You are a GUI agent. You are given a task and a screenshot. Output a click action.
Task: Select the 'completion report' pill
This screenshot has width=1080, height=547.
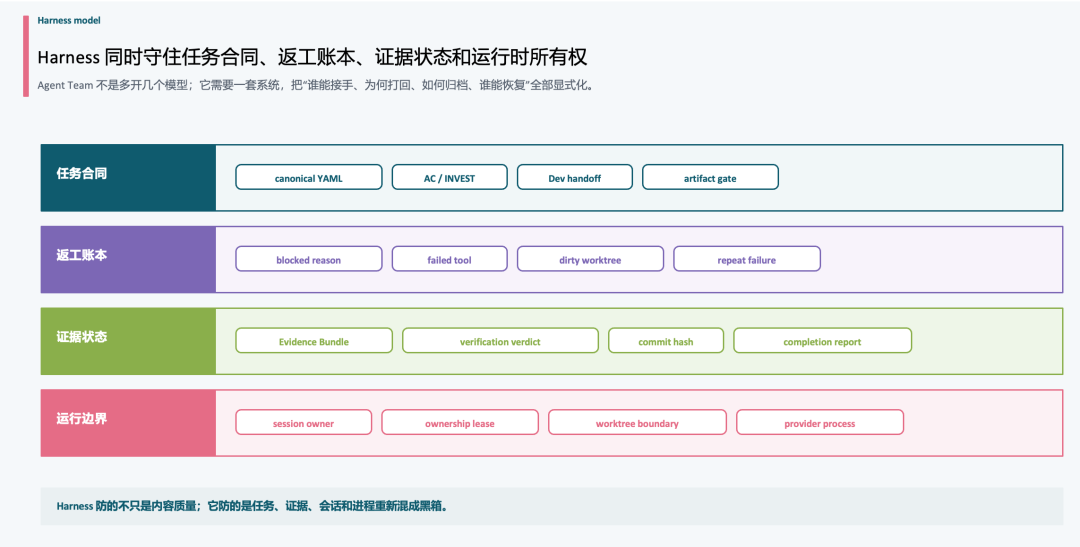coord(822,341)
